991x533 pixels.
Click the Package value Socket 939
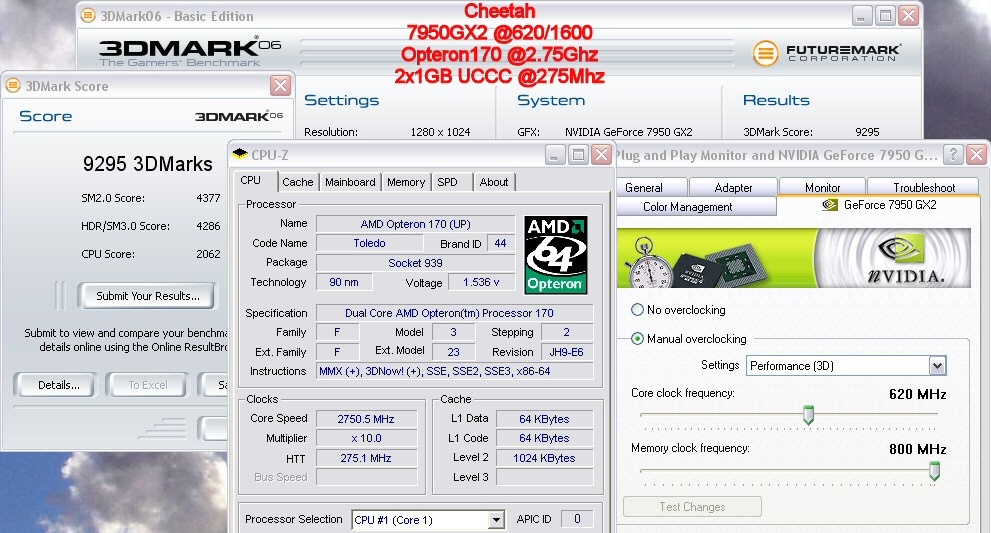click(x=415, y=263)
